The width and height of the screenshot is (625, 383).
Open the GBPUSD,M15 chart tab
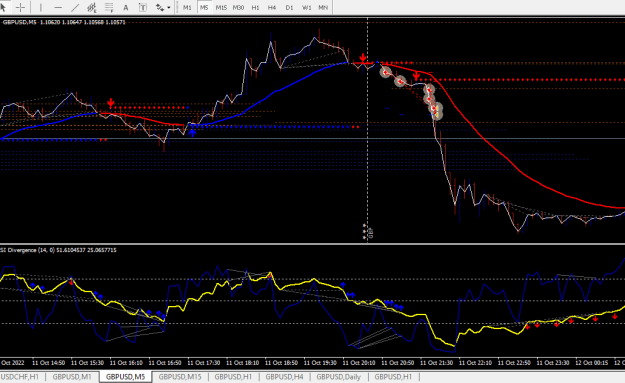(180, 377)
